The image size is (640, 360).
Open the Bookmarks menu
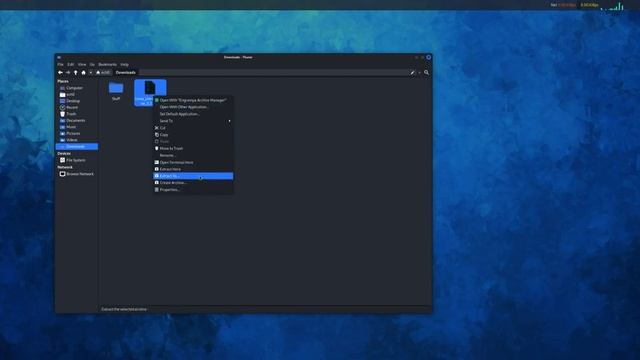tap(107, 64)
